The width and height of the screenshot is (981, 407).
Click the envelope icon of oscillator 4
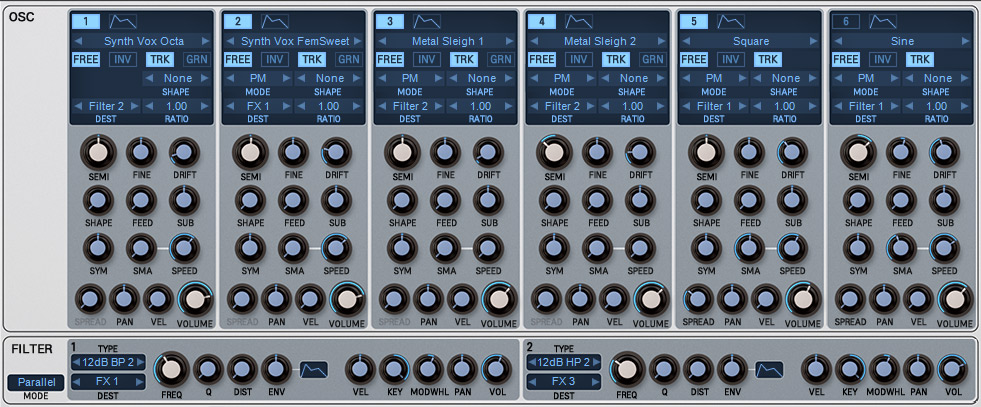point(578,21)
